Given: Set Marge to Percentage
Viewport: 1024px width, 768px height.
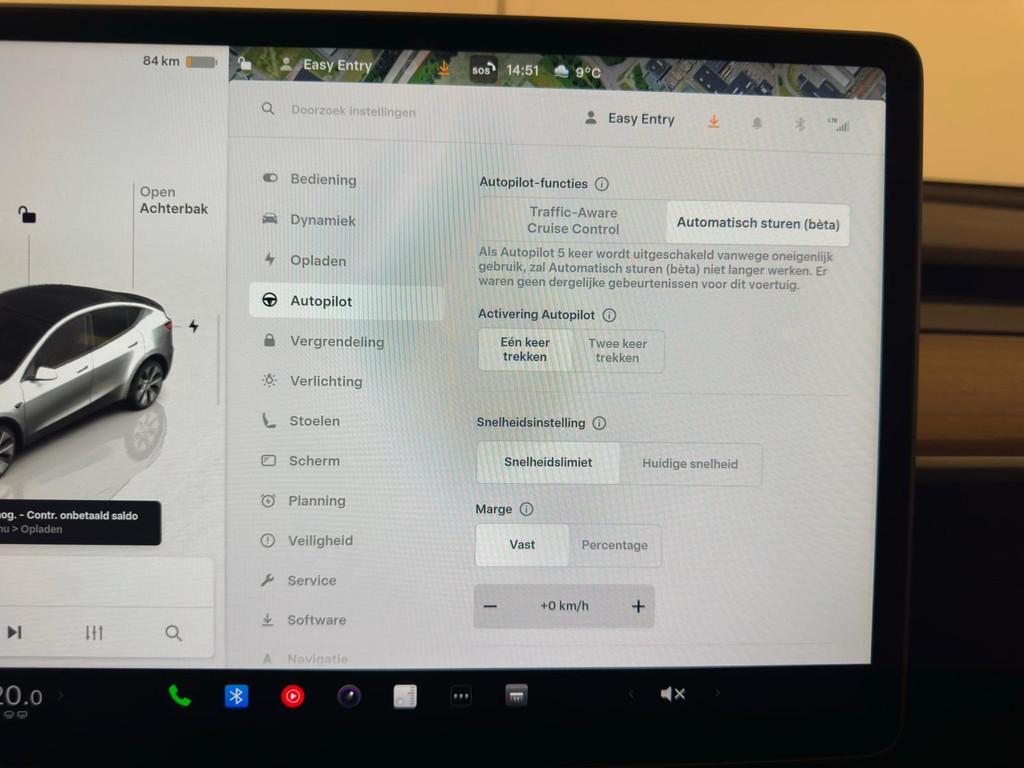Looking at the screenshot, I should click(x=614, y=545).
